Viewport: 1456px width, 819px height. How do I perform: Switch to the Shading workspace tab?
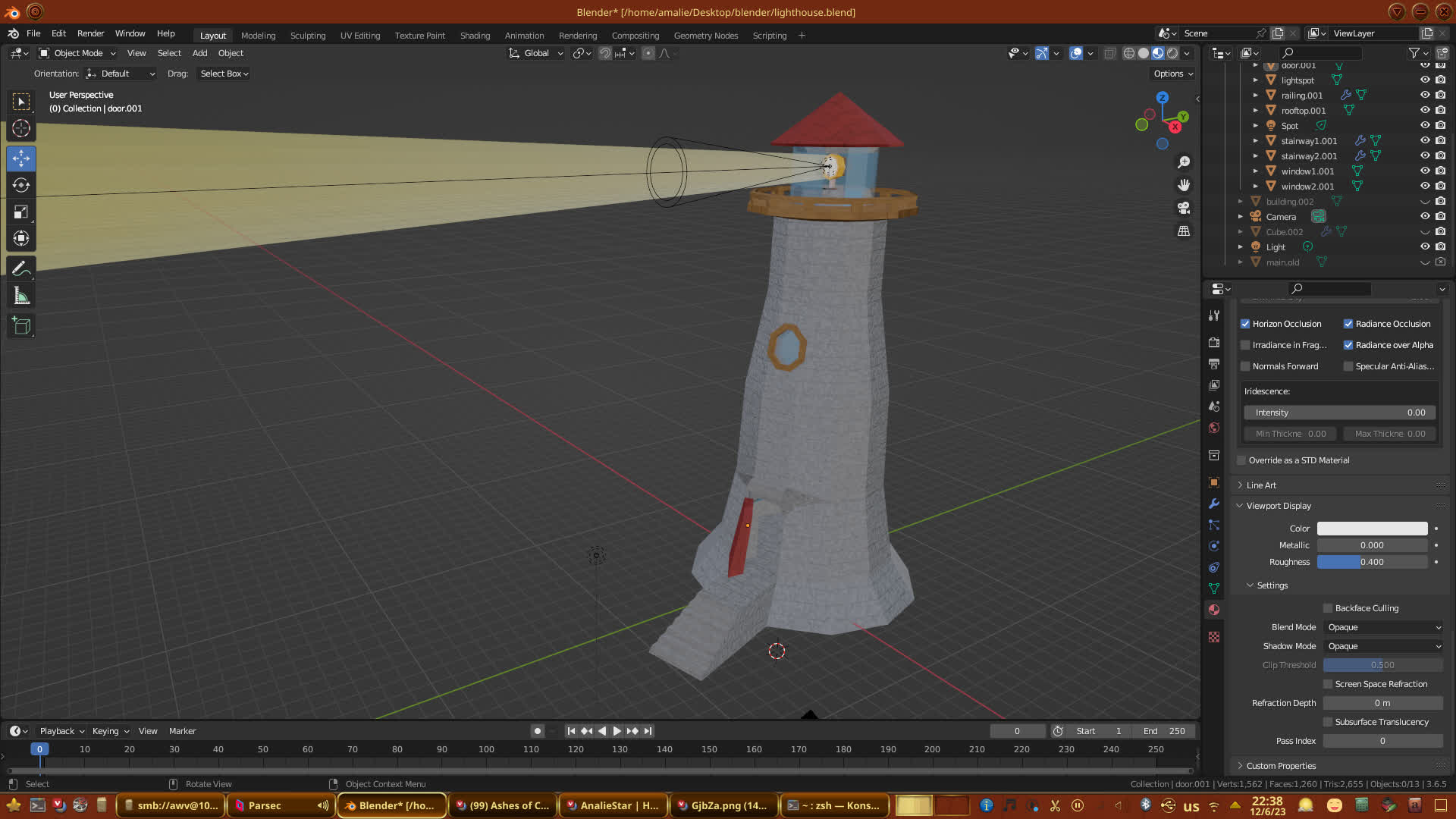[475, 36]
